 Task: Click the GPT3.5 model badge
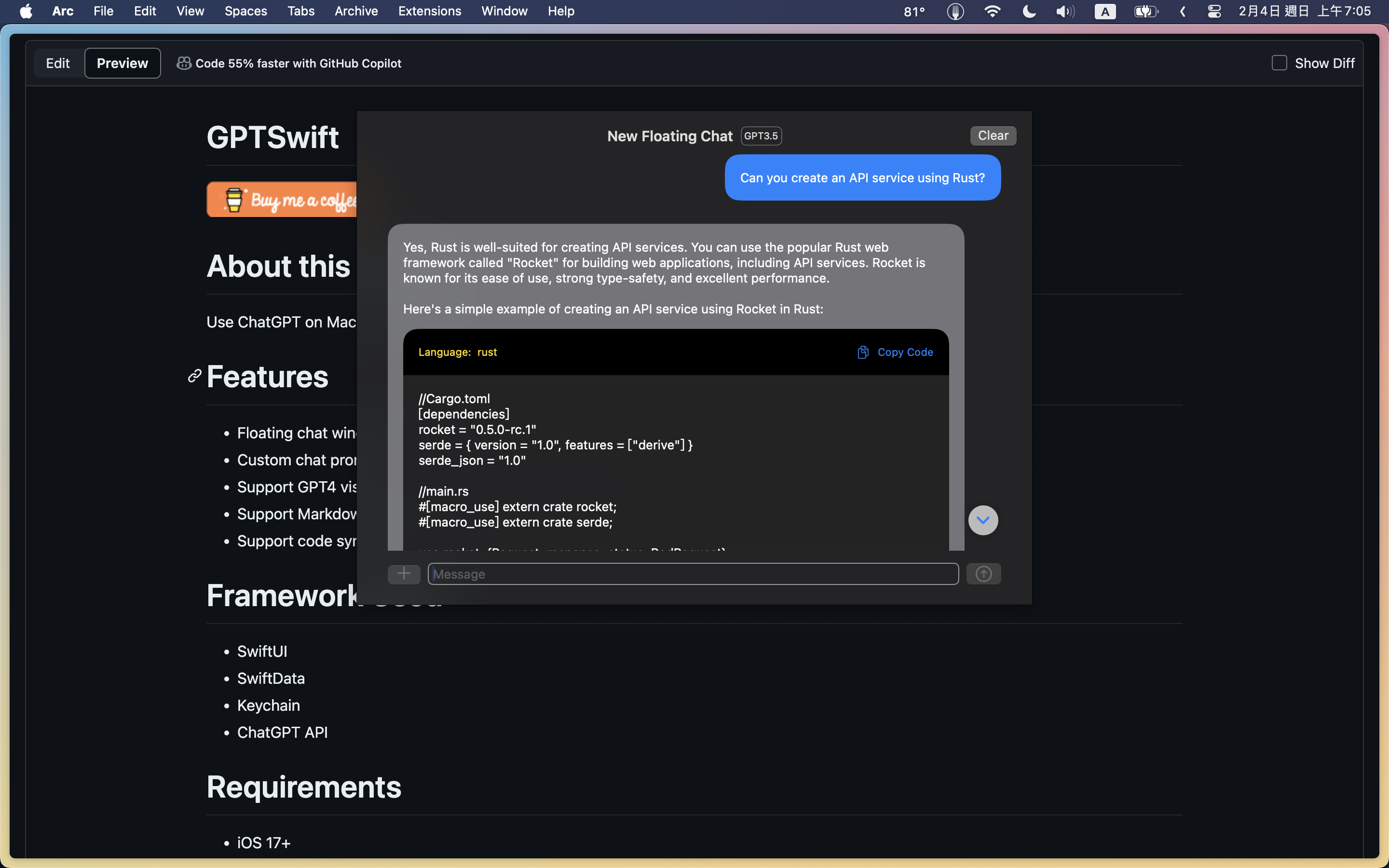tap(761, 136)
